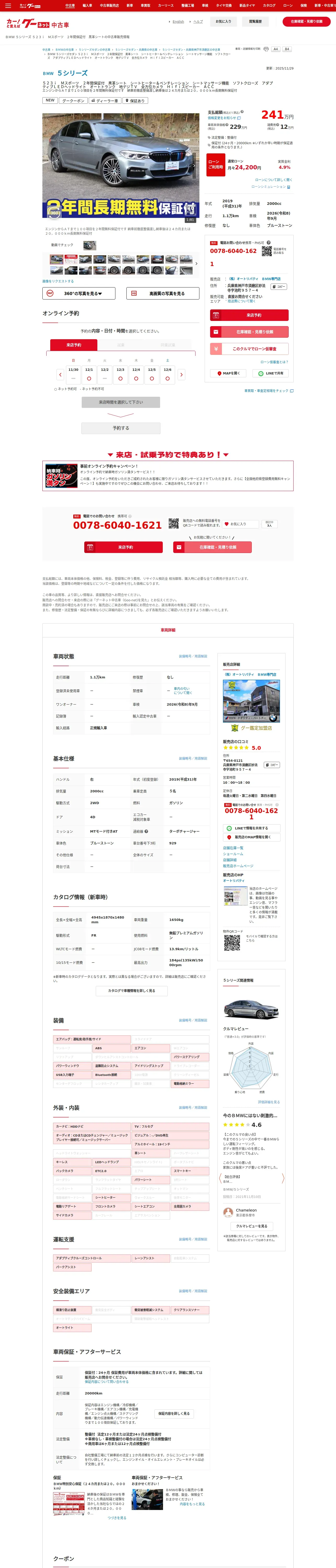Open the 中古車販売店 top menu

point(109,5)
